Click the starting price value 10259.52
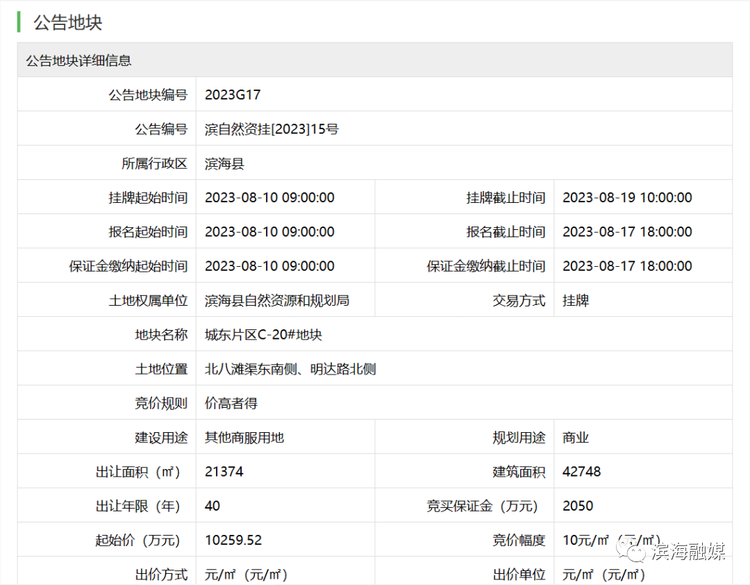The width and height of the screenshot is (750, 585). (x=233, y=540)
